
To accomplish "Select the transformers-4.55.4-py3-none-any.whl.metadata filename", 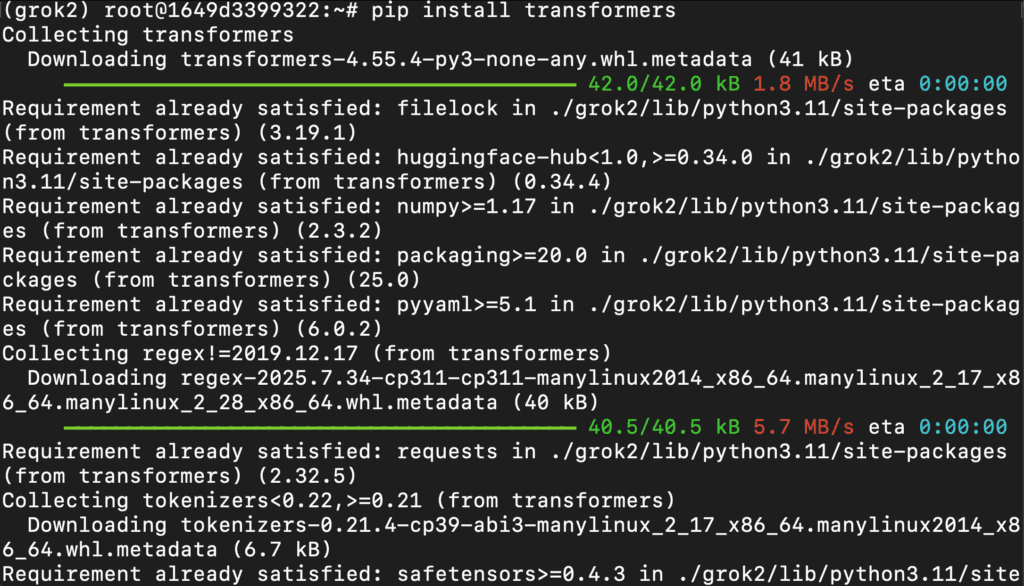I will (x=466, y=59).
